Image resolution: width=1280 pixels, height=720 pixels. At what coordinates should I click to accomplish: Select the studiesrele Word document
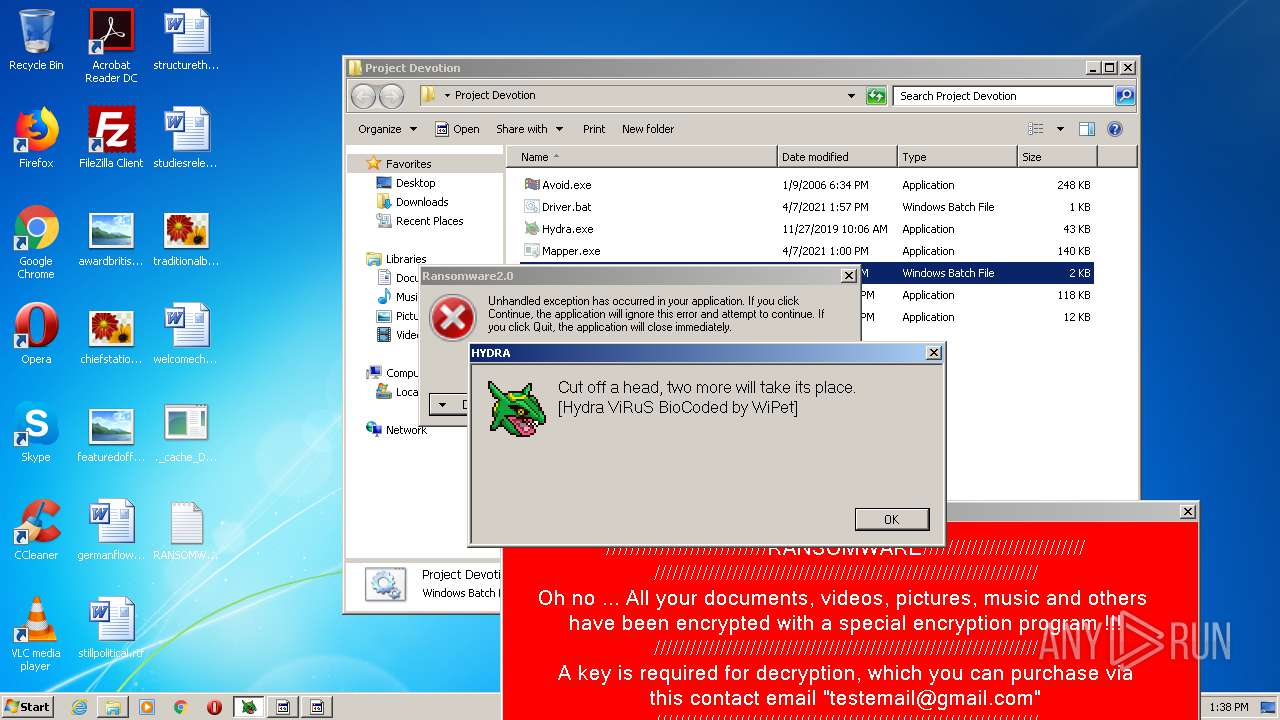[186, 138]
